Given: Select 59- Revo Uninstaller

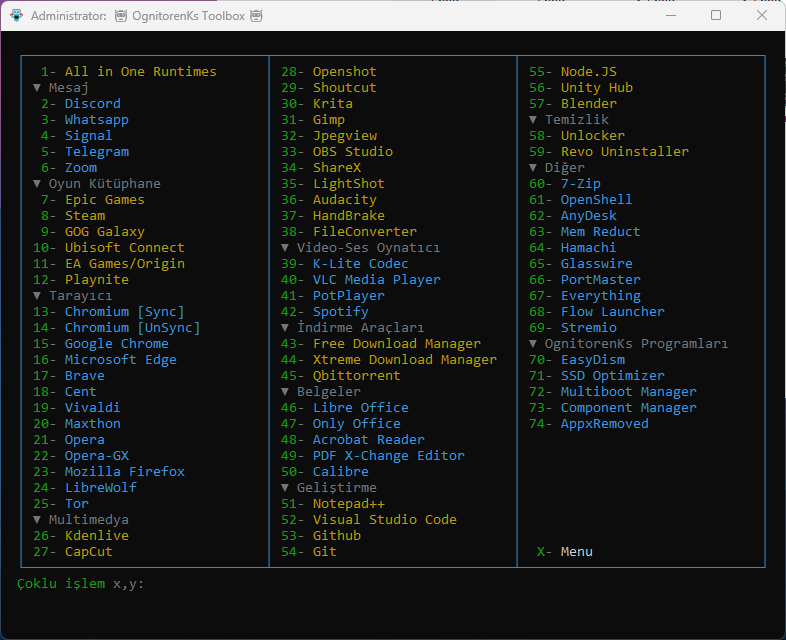Looking at the screenshot, I should pyautogui.click(x=609, y=152).
